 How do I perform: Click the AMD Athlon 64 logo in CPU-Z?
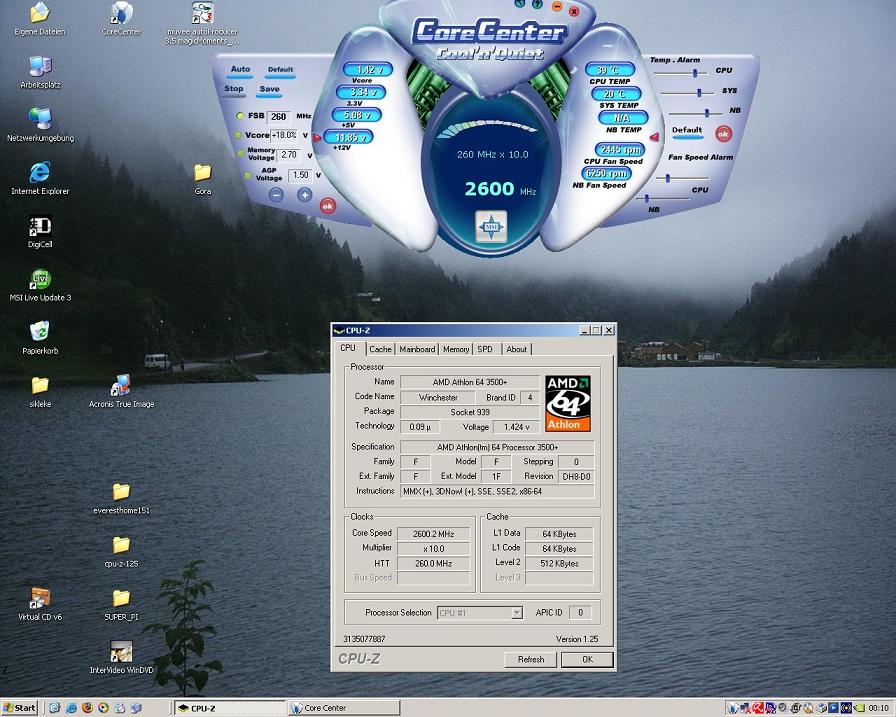[x=567, y=403]
